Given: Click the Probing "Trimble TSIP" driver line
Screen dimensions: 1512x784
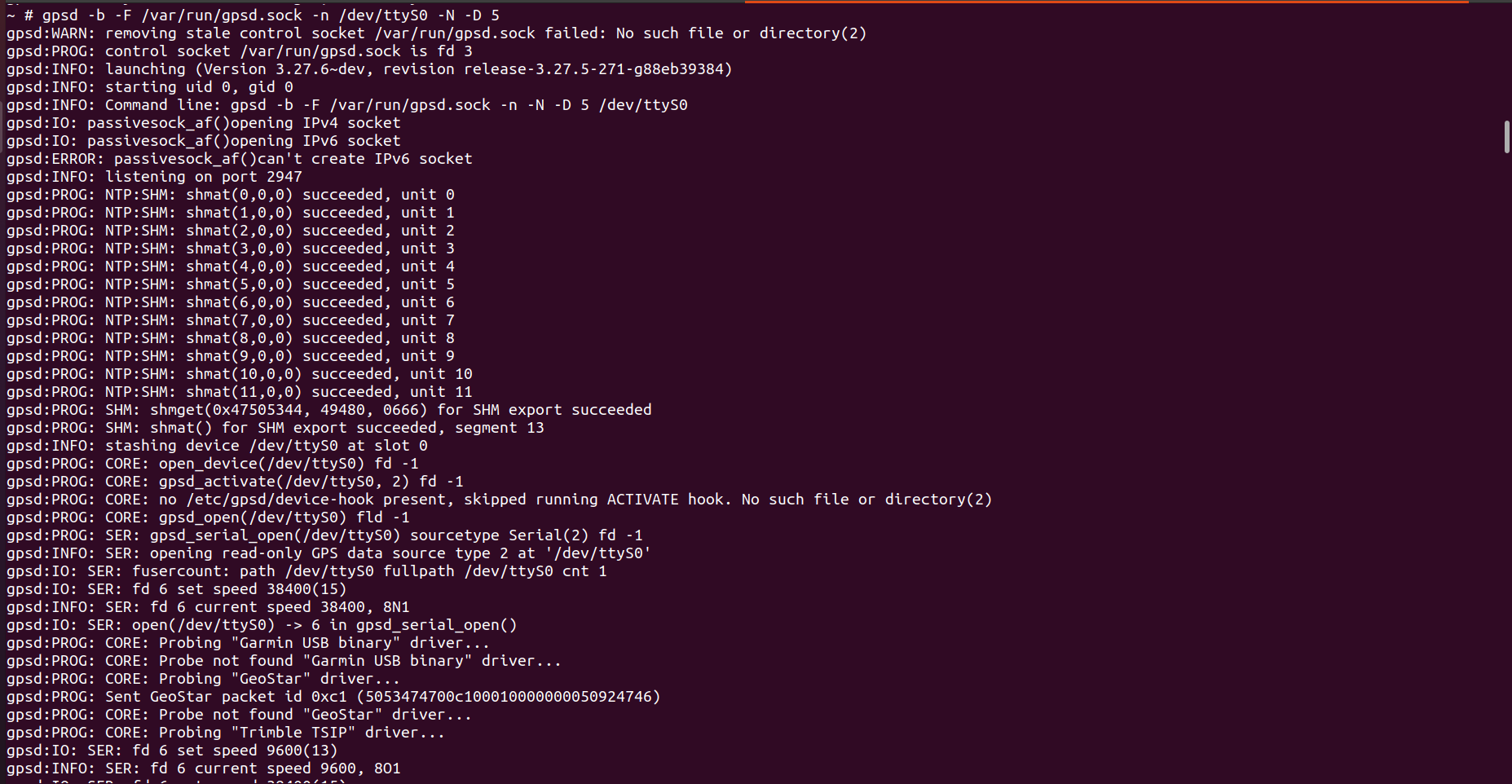Looking at the screenshot, I should pyautogui.click(x=226, y=733).
